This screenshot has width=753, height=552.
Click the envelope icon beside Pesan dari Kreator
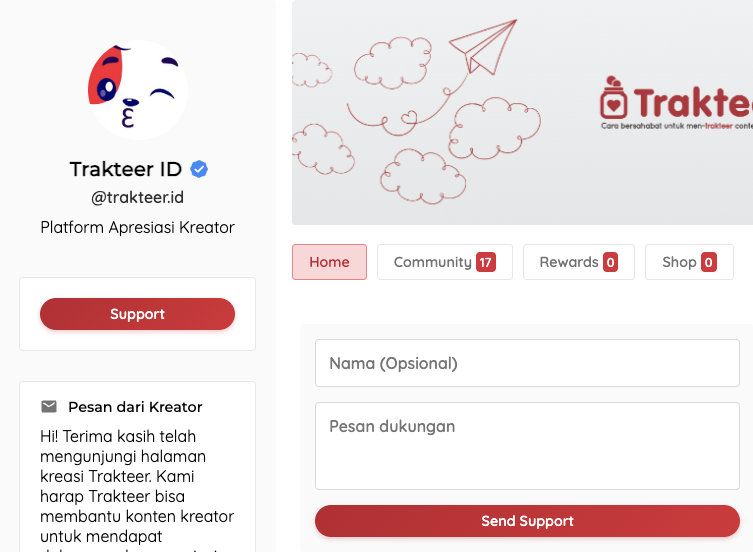click(x=49, y=406)
